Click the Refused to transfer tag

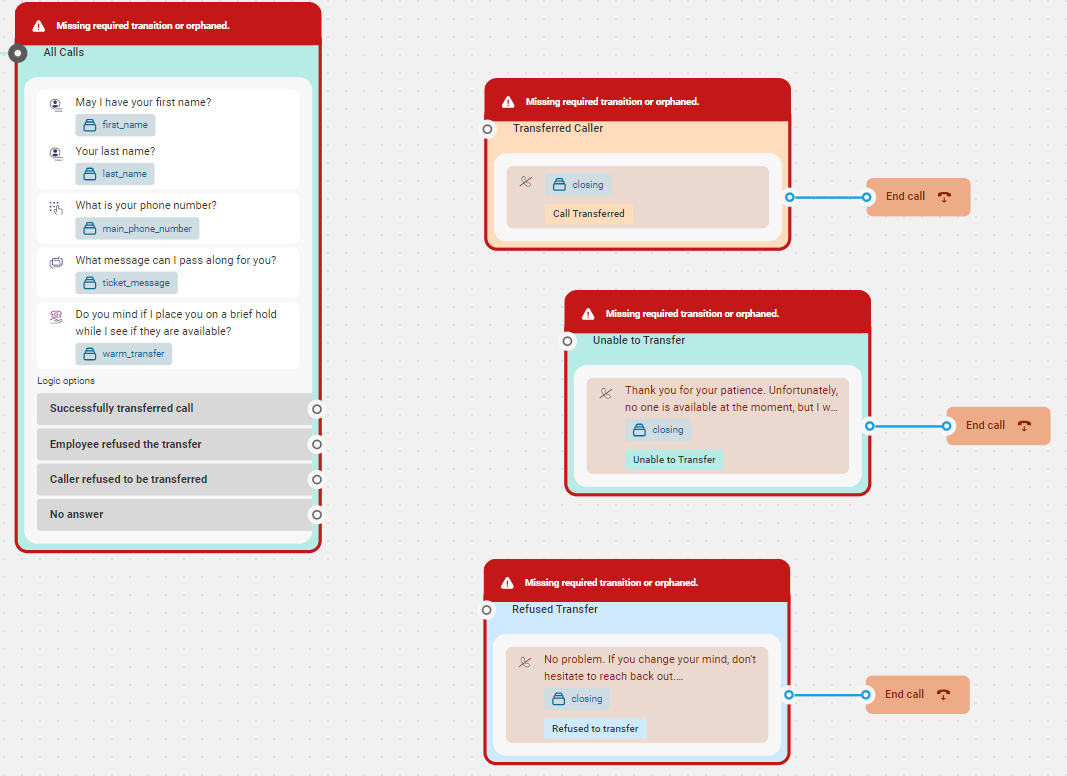(x=595, y=728)
